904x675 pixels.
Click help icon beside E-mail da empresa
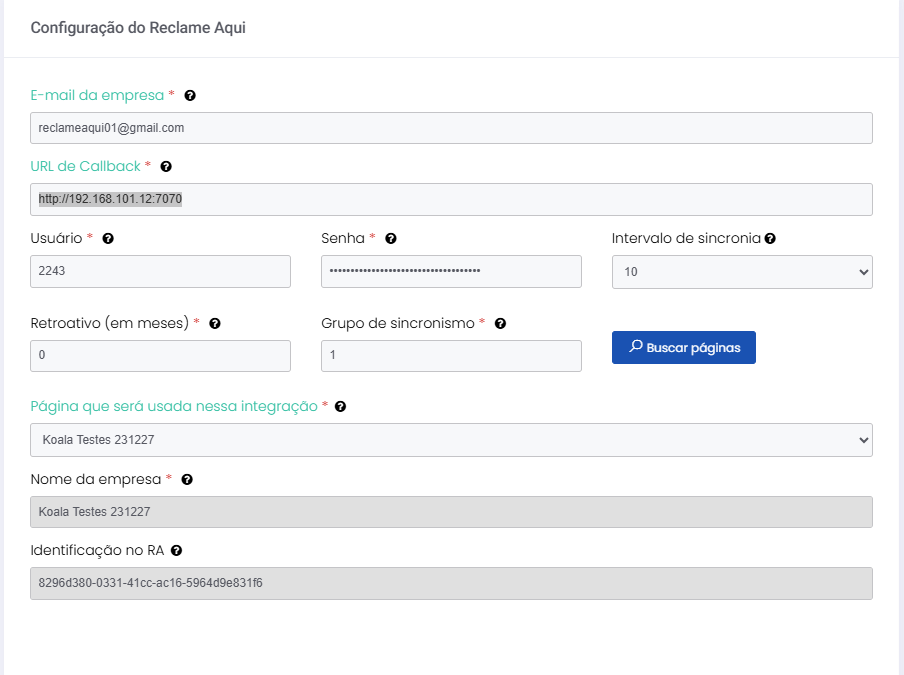[190, 96]
